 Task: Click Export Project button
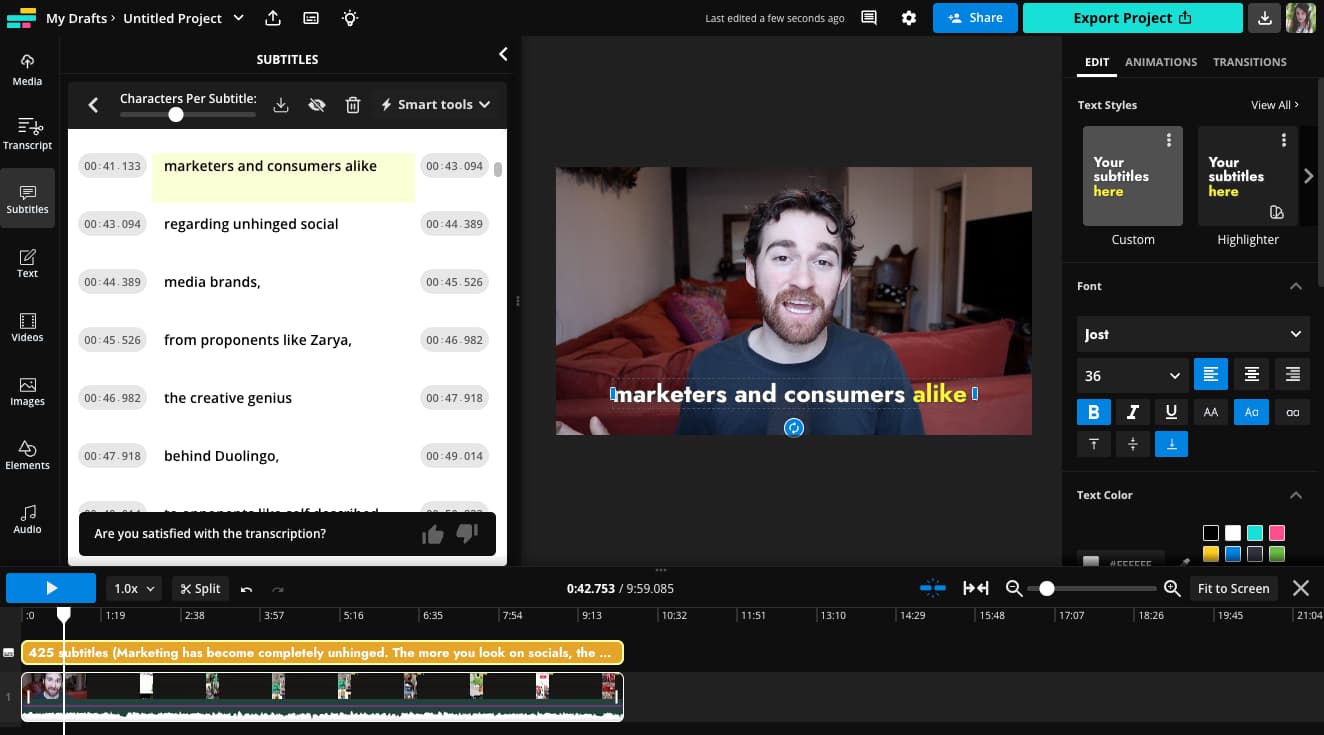[1133, 18]
